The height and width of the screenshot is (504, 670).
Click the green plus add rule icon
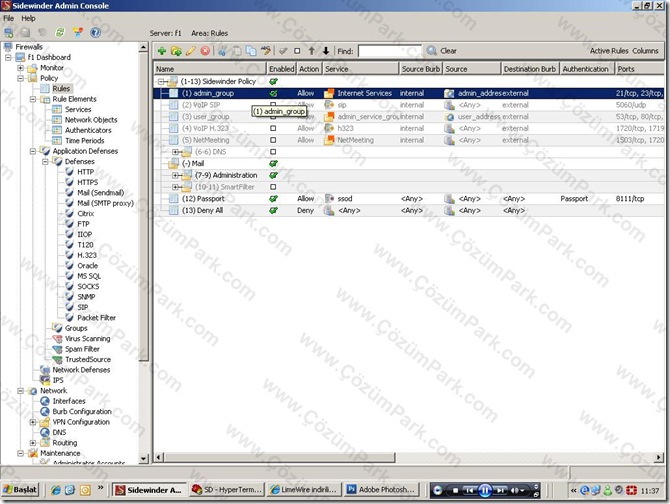click(x=162, y=51)
